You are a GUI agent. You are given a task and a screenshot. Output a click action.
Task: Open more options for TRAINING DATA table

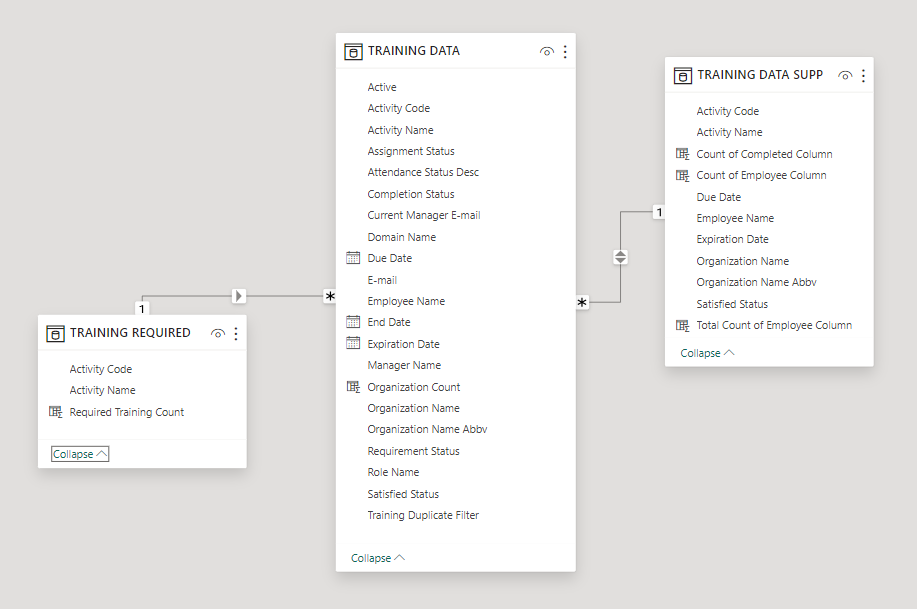pyautogui.click(x=565, y=51)
